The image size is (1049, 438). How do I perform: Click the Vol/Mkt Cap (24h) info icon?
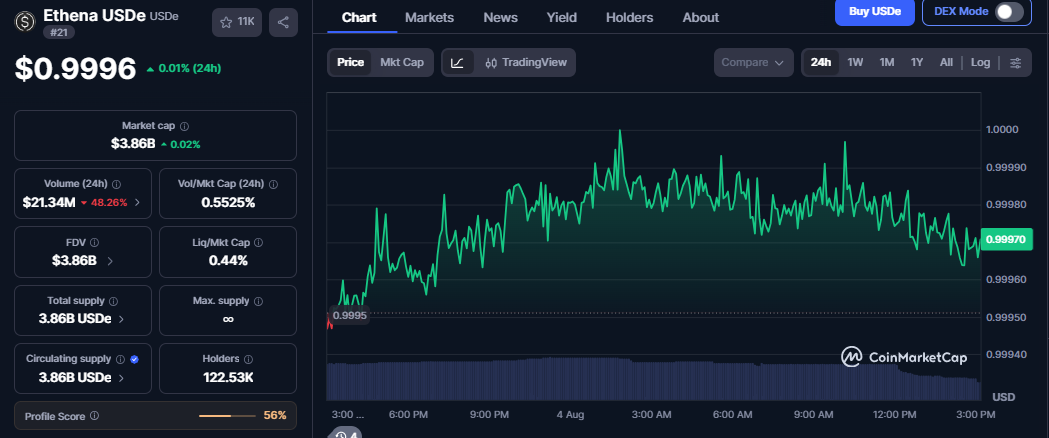pos(274,184)
